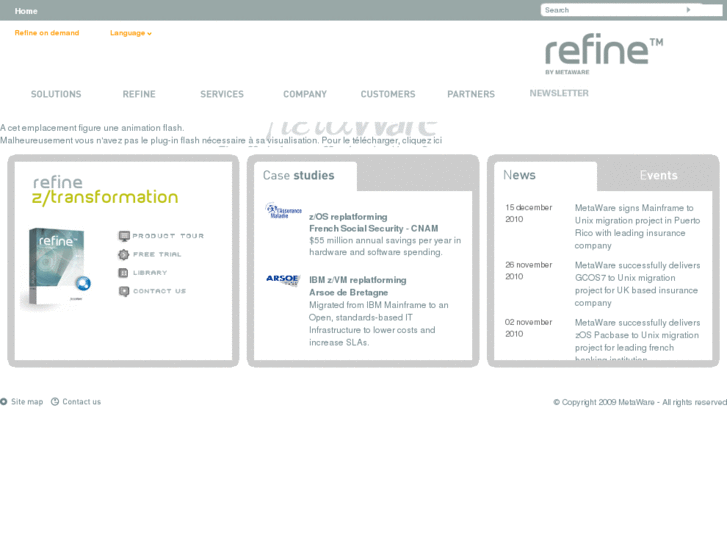
Task: Click the flash download 'cliquez ici' text
Action: pyautogui.click(x=422, y=140)
